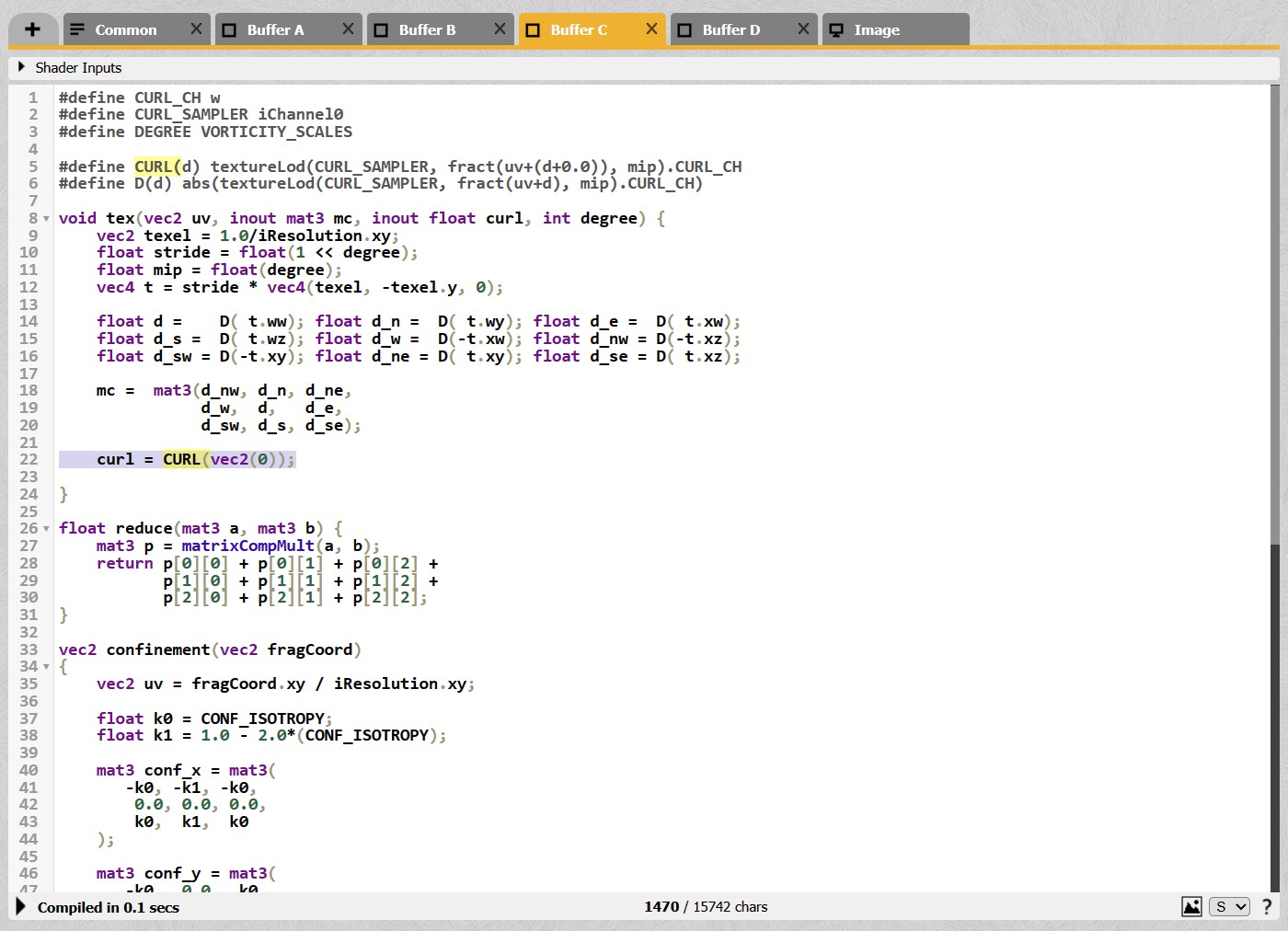The width and height of the screenshot is (1288, 931).
Task: Collapse the tex function at line 8
Action: click(46, 219)
